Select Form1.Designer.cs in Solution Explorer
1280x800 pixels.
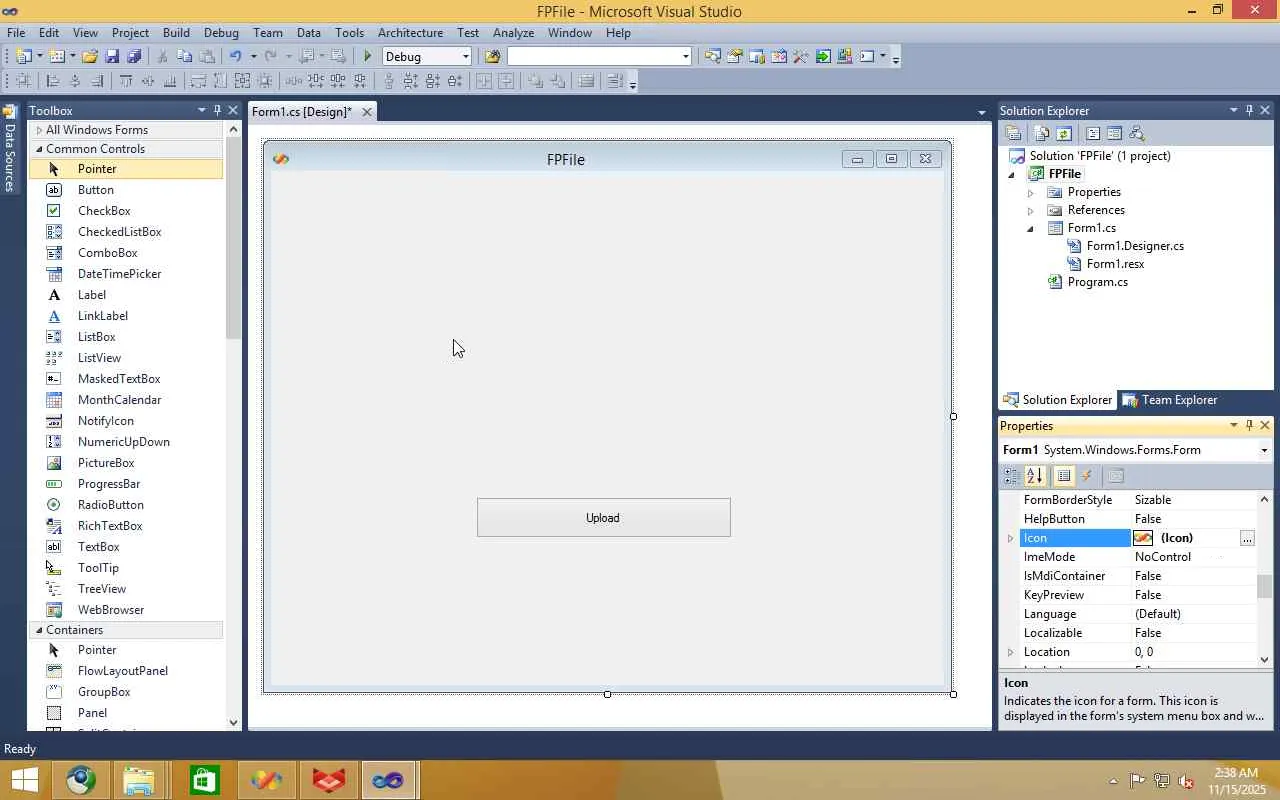(x=1135, y=246)
